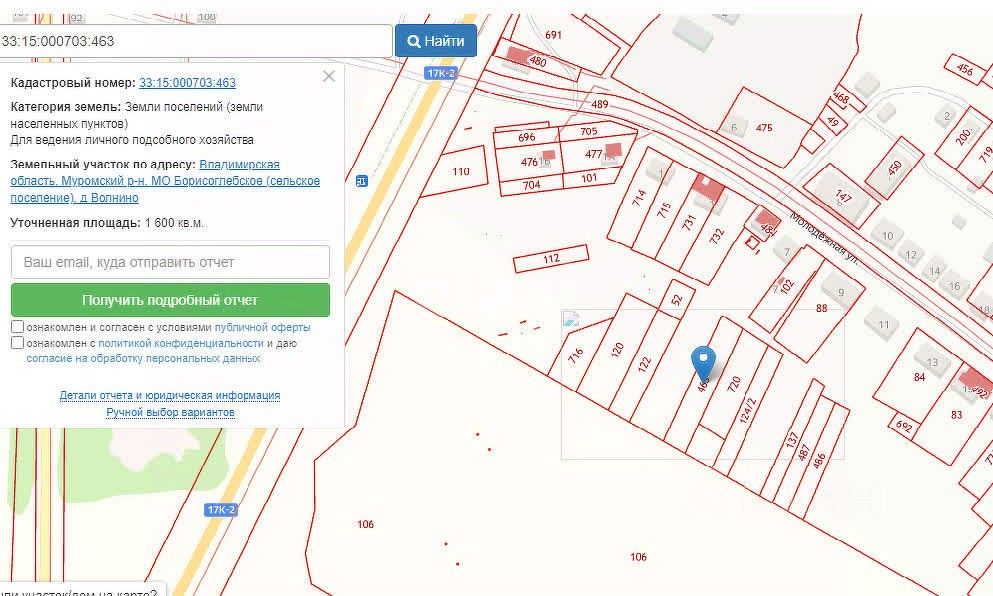Tick the публичной оферты agreement checkbox
Viewport: 993px width, 596px height.
tap(18, 327)
